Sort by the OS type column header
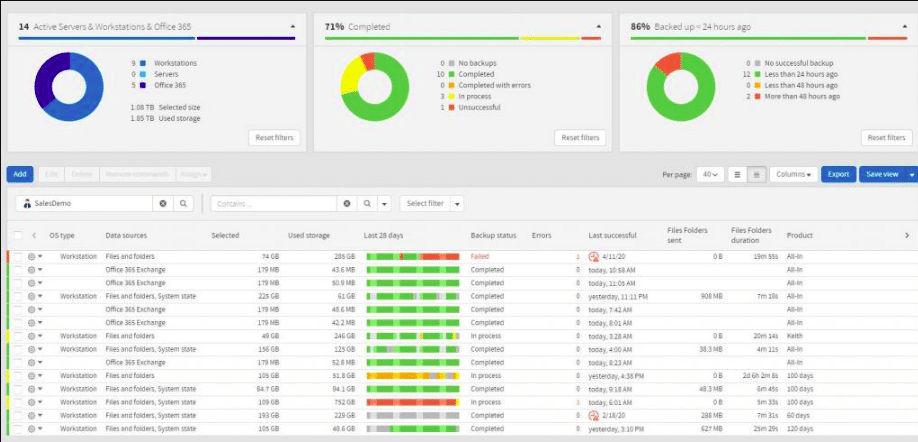The height and width of the screenshot is (442, 918). point(61,235)
